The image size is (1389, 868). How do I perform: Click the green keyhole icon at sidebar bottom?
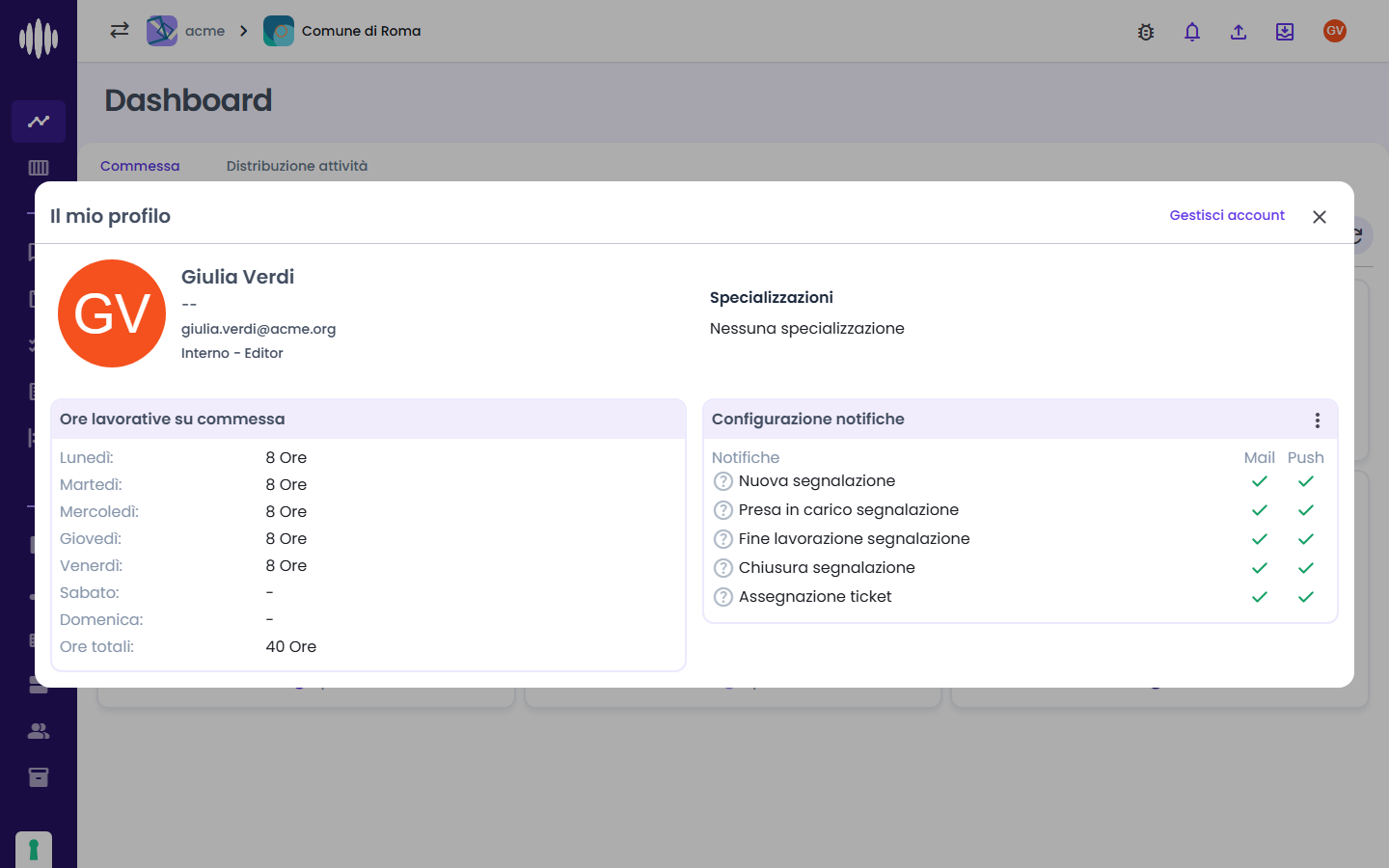pyautogui.click(x=34, y=850)
